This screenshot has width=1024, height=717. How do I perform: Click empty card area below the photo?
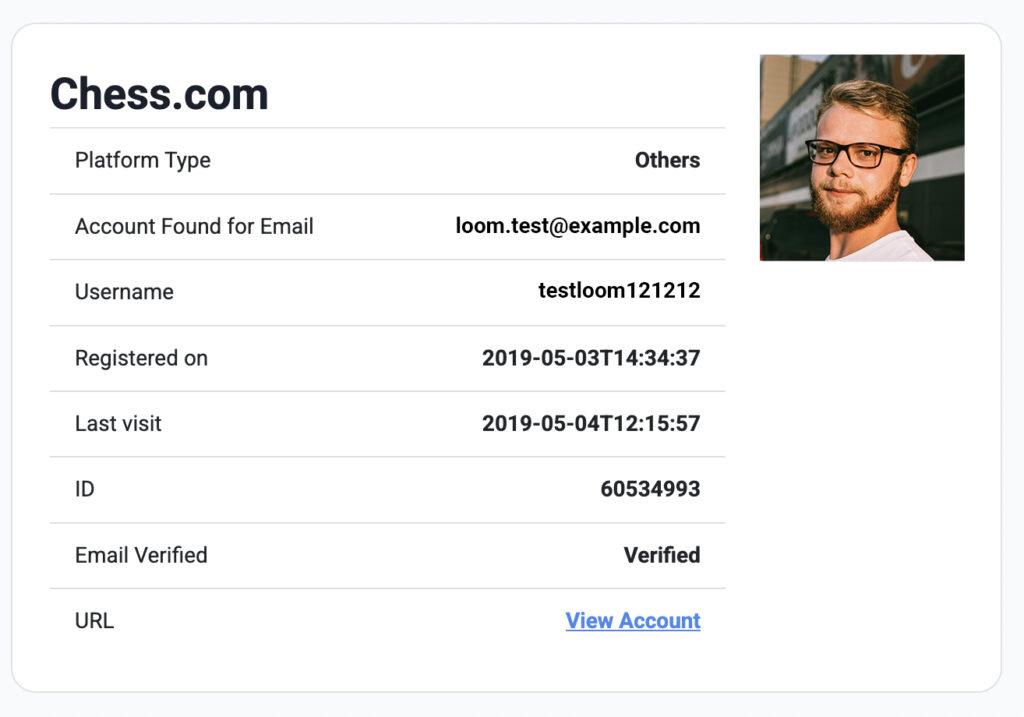tap(862, 457)
